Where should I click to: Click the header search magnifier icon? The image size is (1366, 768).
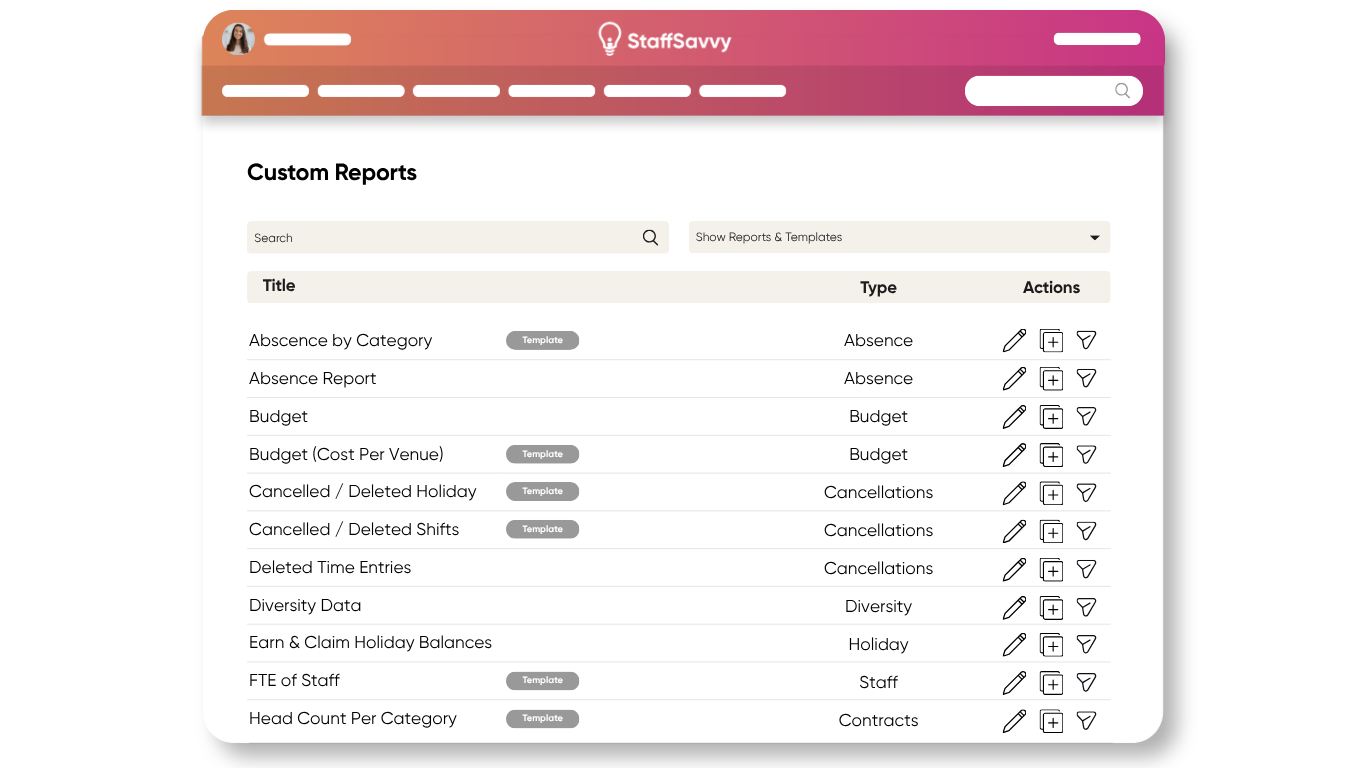pyautogui.click(x=1122, y=91)
